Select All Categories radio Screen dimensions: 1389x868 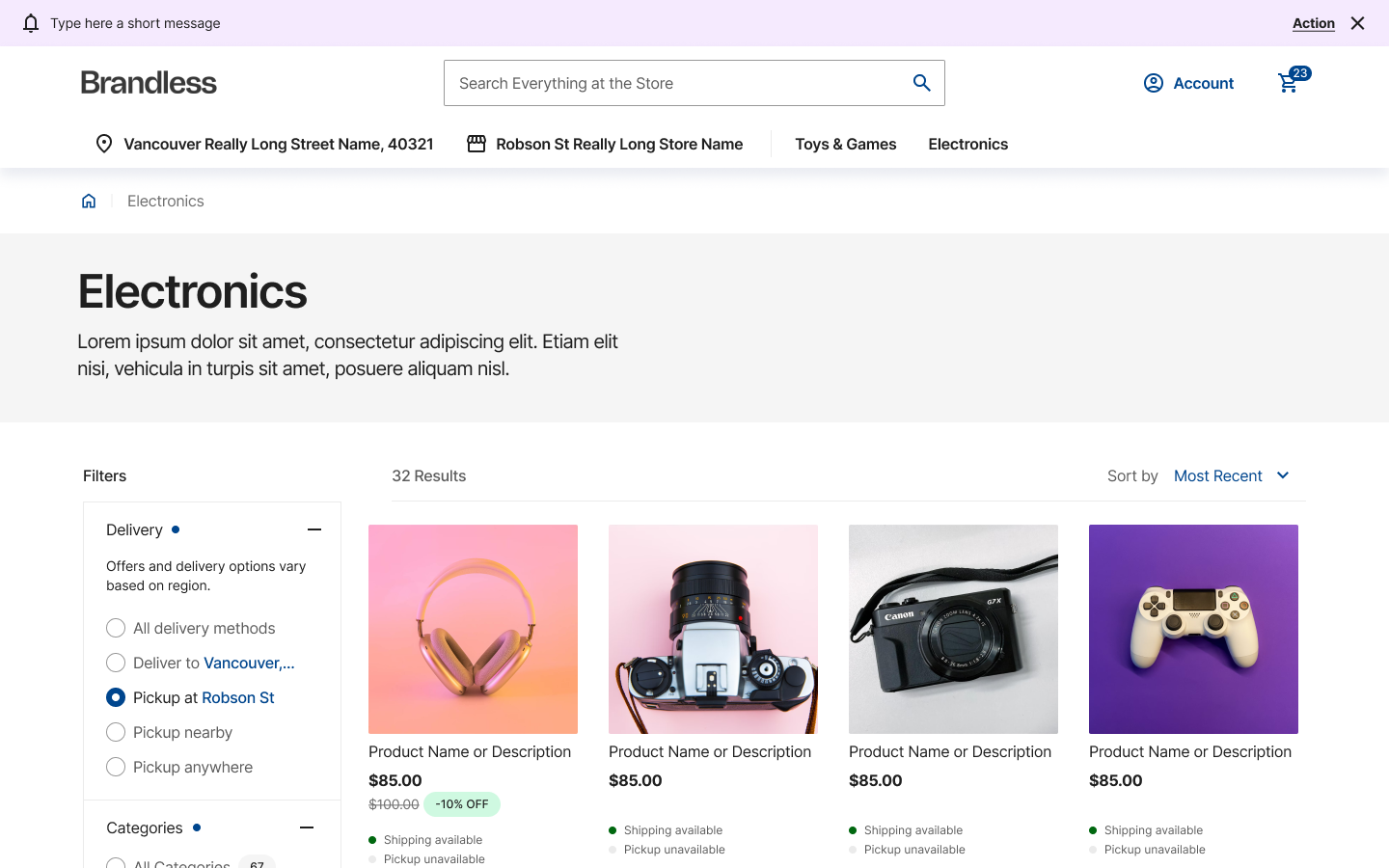click(116, 863)
